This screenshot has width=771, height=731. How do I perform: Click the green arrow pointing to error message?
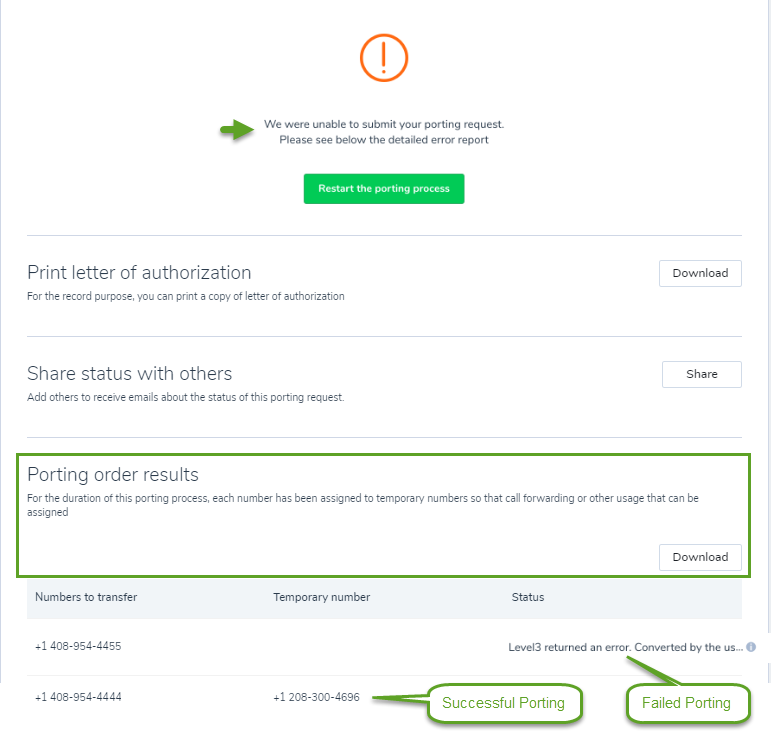click(x=237, y=130)
